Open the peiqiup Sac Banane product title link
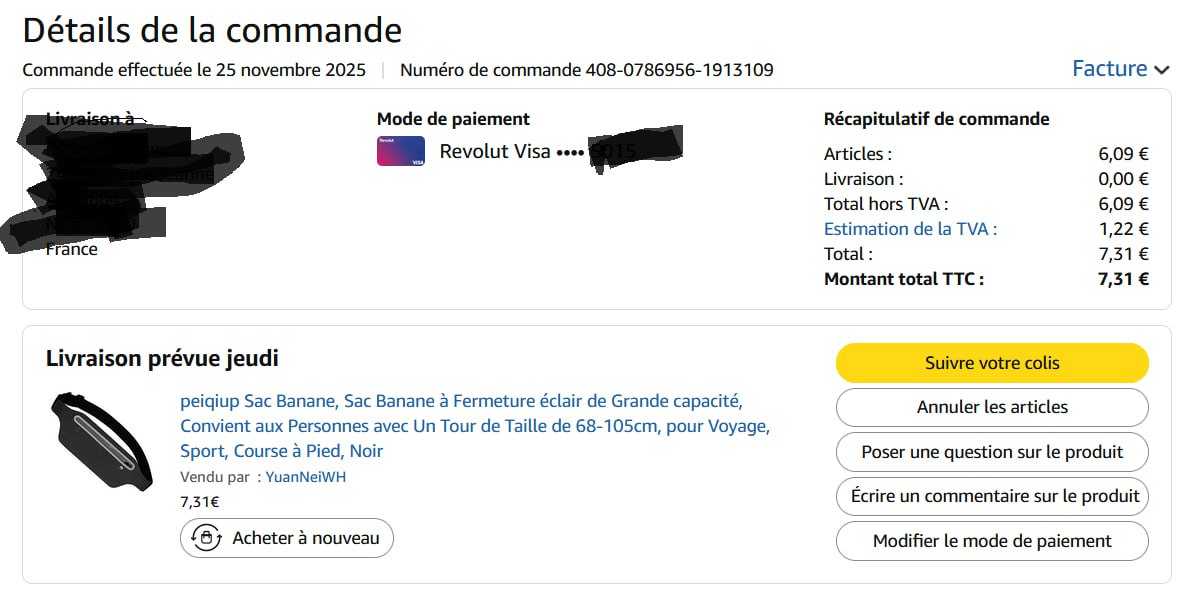Viewport: 1190px width, 592px height. pos(475,426)
